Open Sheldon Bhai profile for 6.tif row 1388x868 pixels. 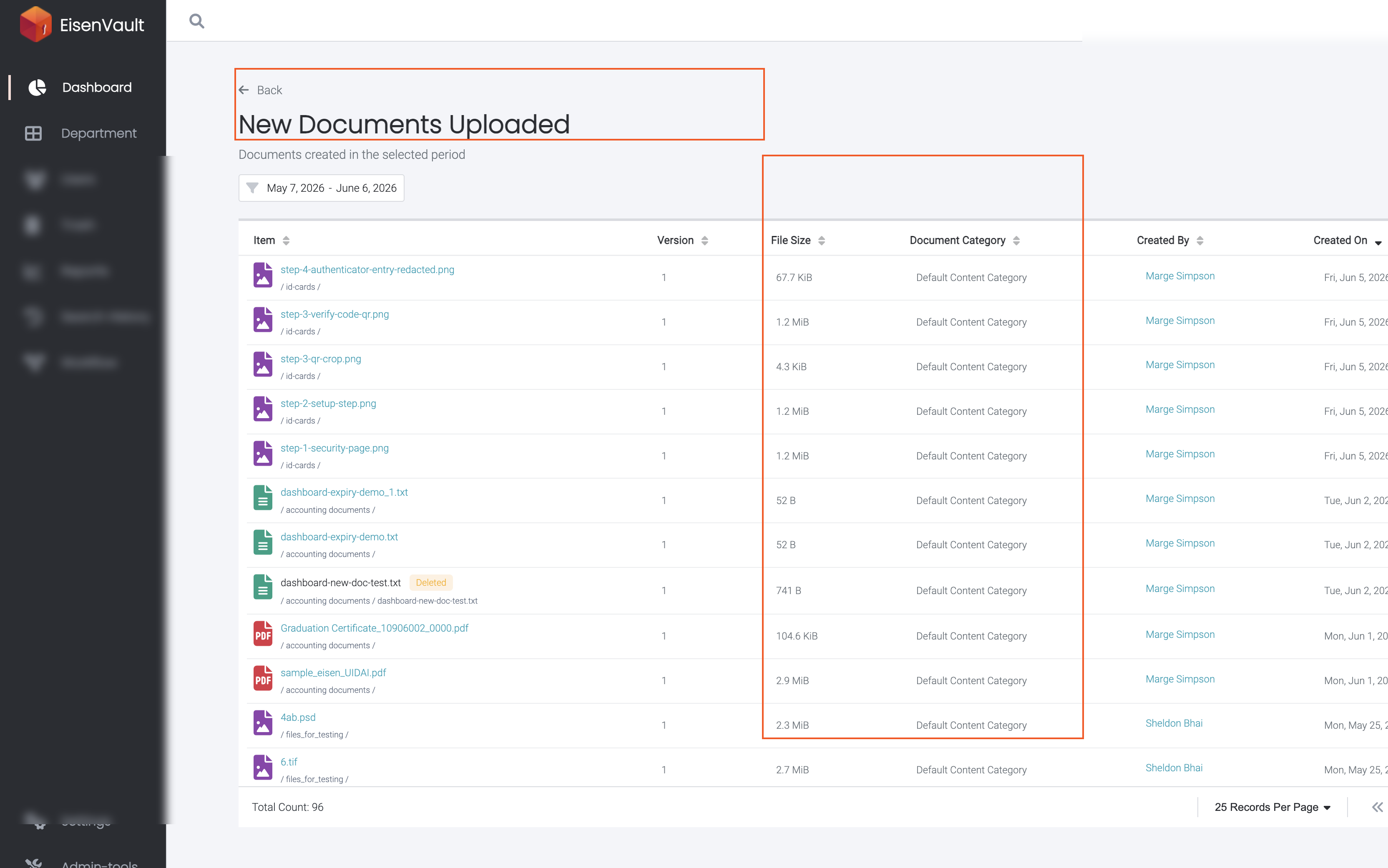[x=1174, y=768]
